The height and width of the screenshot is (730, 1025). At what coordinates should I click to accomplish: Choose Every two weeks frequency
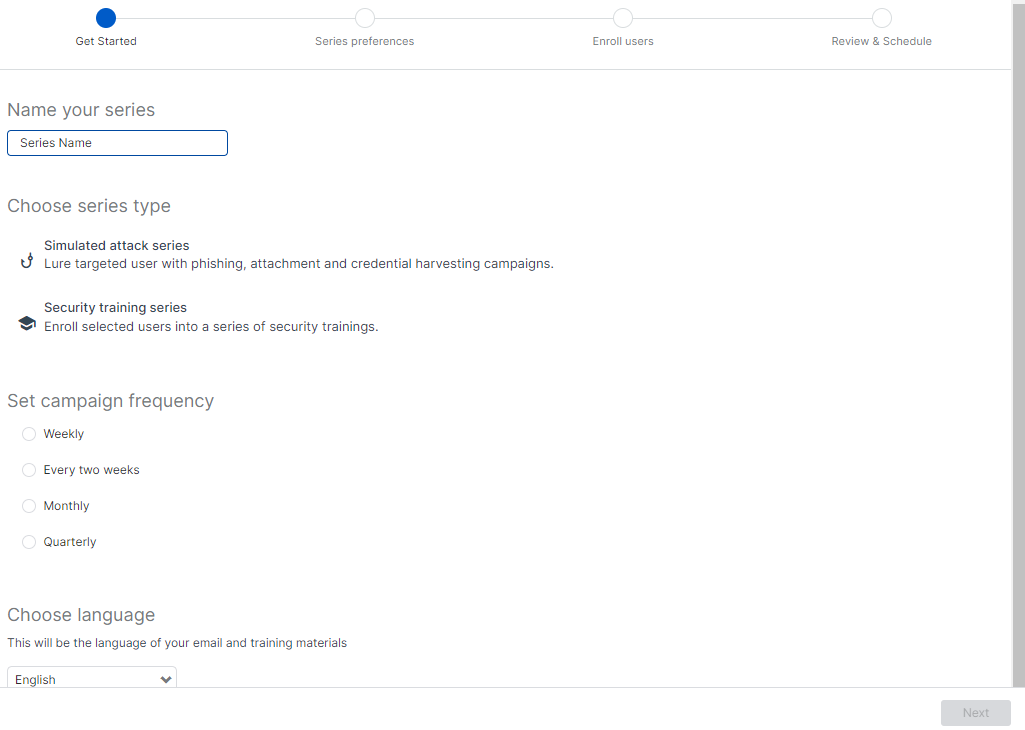pyautogui.click(x=29, y=470)
